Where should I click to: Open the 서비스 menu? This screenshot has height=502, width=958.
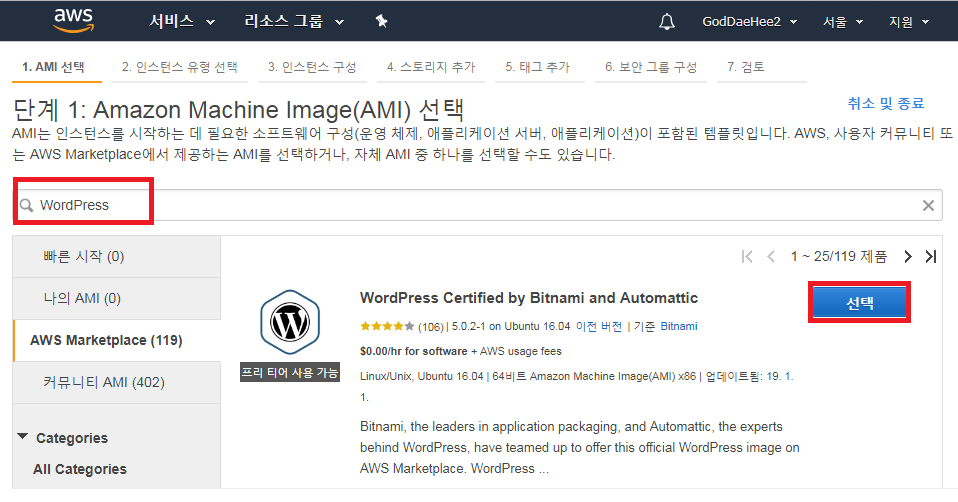[x=182, y=21]
